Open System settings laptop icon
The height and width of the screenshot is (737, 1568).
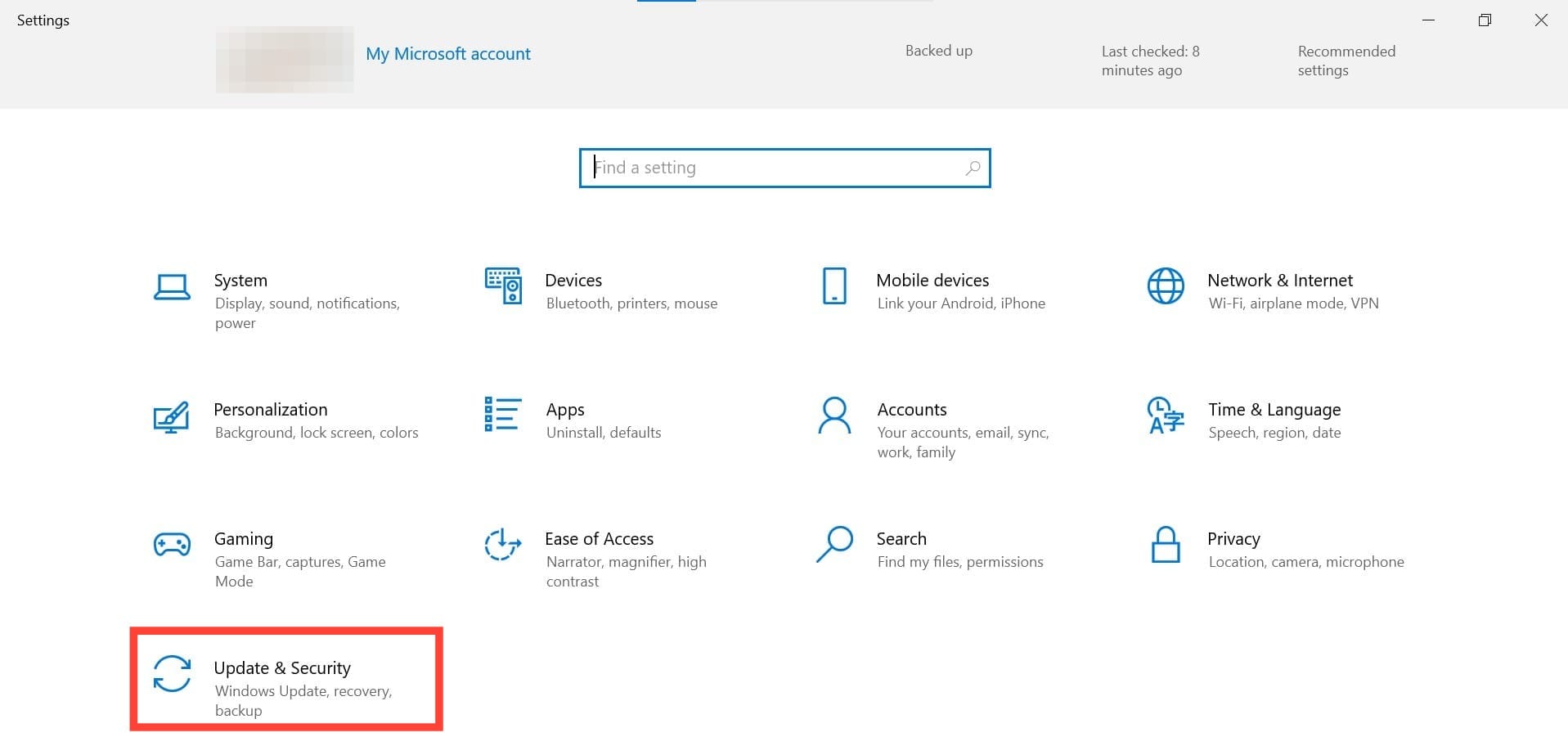172,287
